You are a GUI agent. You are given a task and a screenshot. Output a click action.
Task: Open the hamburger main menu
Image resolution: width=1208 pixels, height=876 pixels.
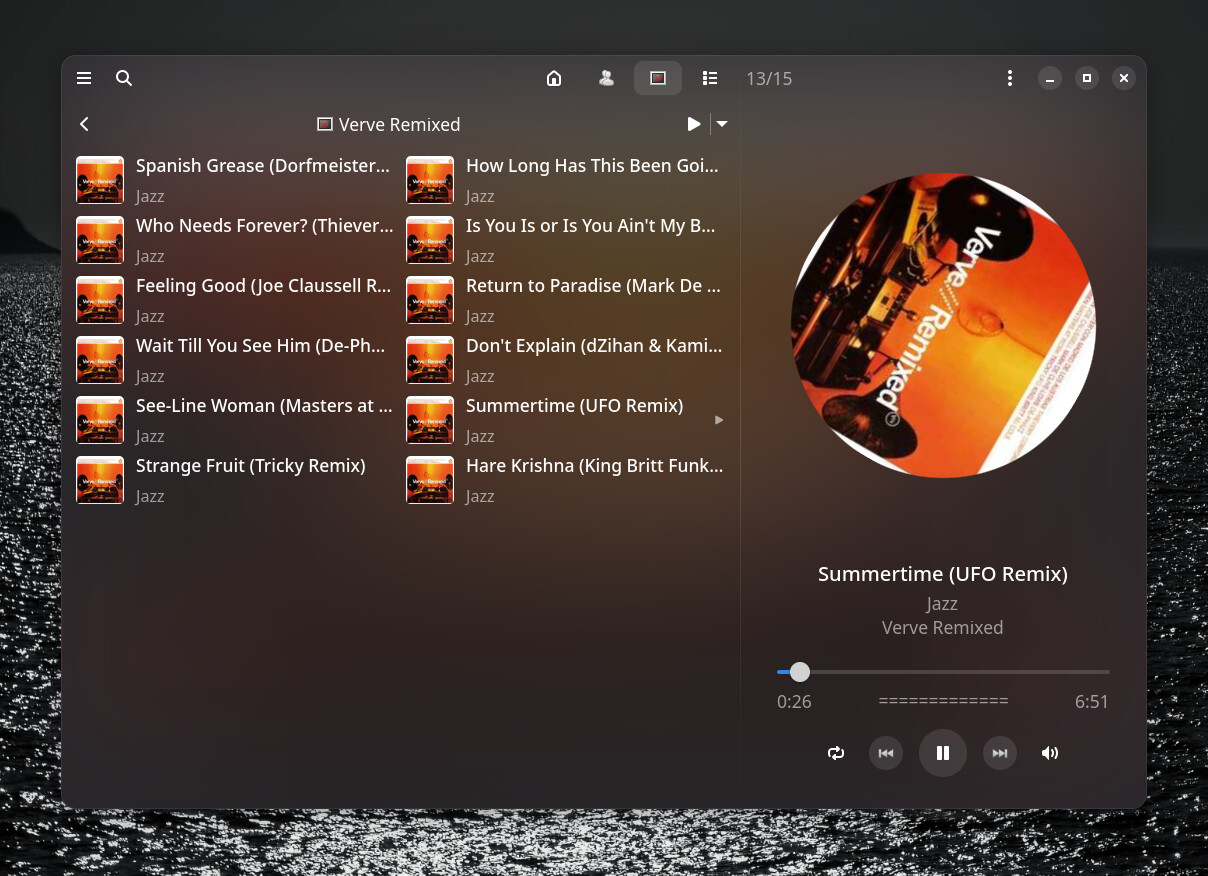point(84,78)
